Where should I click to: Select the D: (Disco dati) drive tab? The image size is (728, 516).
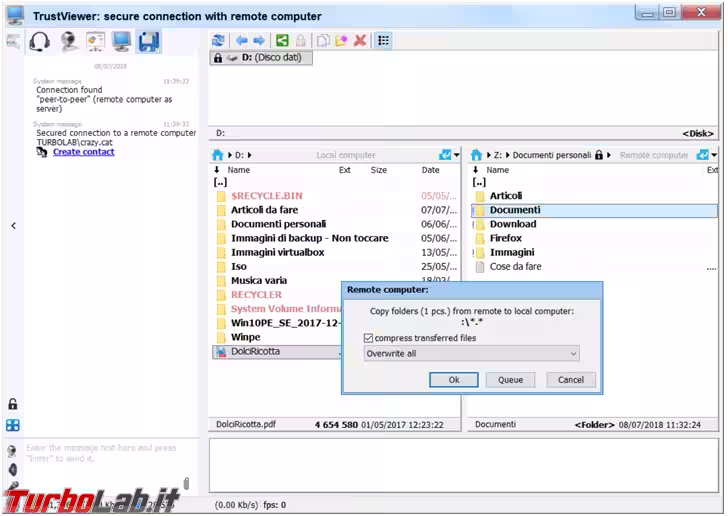[262, 58]
